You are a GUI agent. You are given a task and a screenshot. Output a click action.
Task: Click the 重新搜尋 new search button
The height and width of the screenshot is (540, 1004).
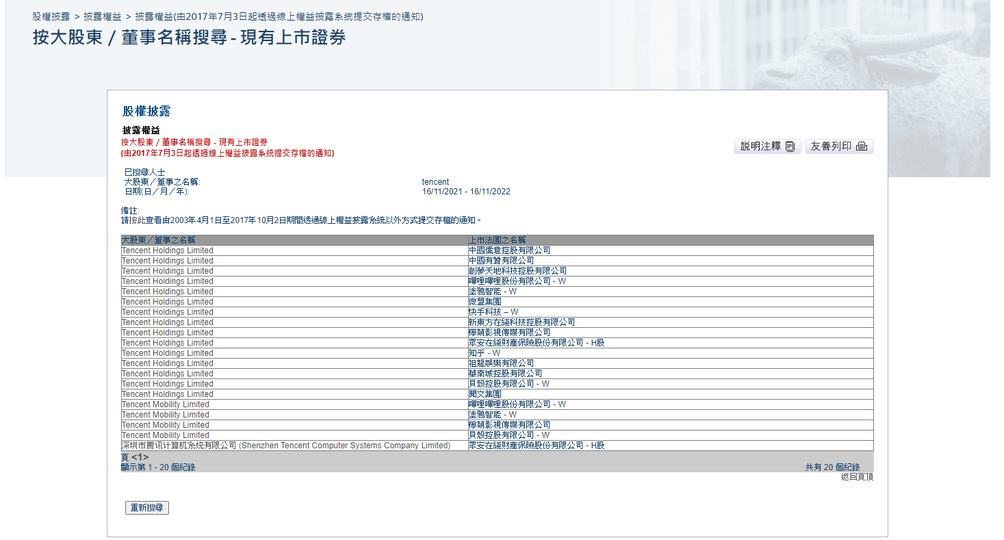147,507
